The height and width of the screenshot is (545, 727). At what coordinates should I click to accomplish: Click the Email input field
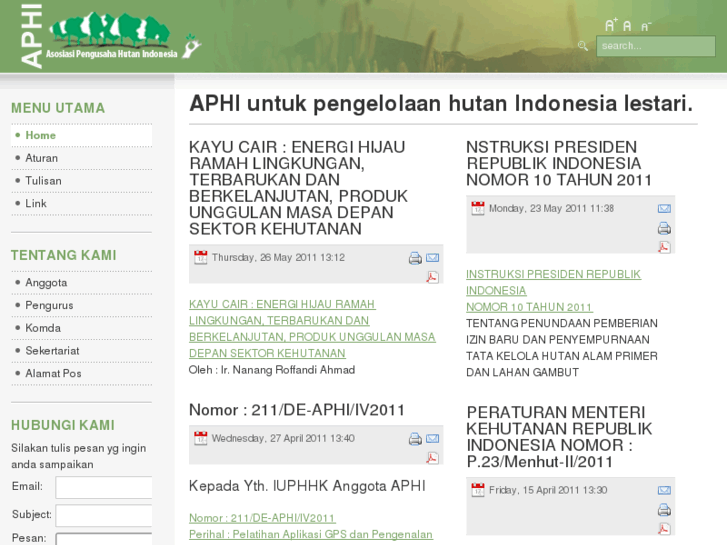[x=104, y=487]
